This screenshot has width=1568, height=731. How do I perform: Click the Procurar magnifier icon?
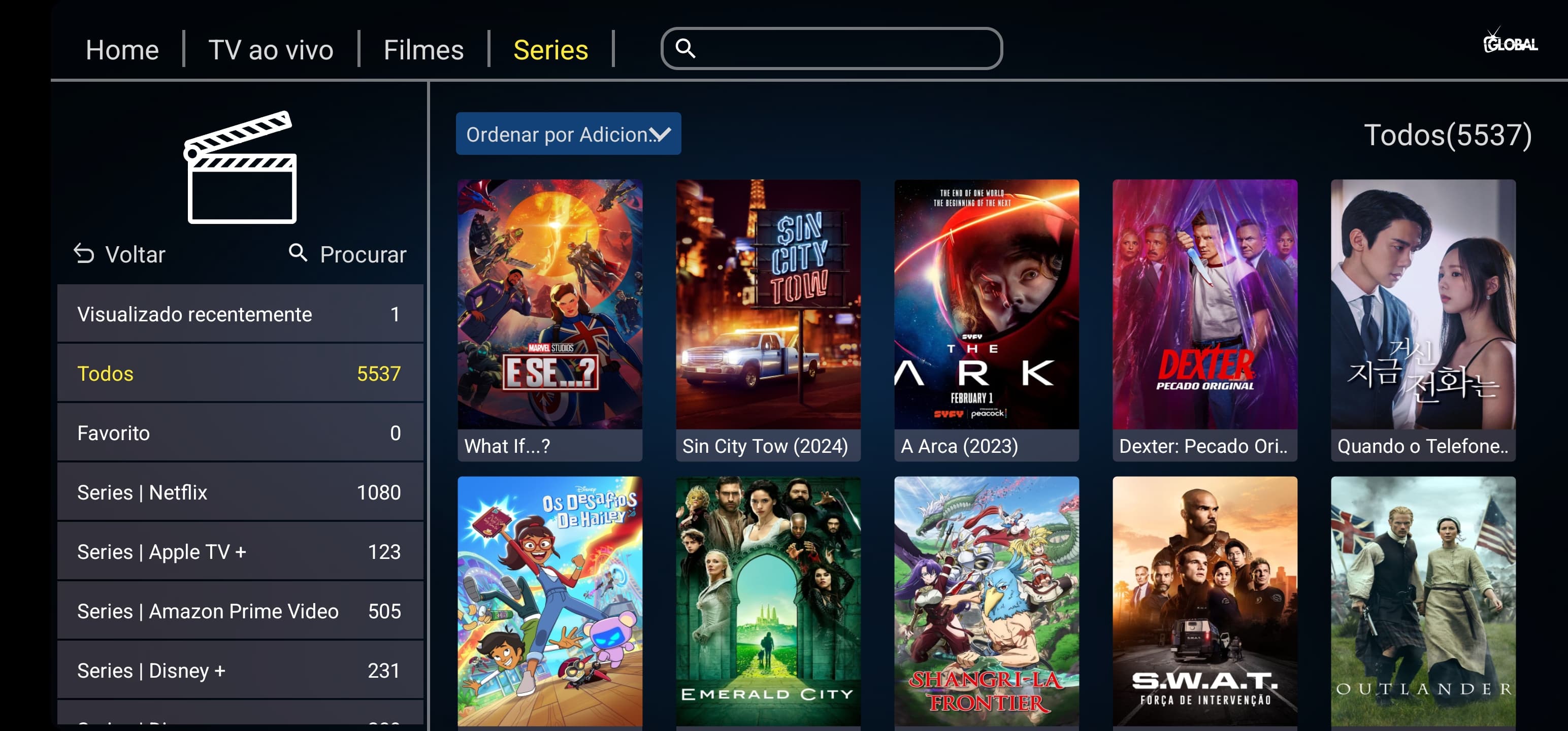(298, 252)
